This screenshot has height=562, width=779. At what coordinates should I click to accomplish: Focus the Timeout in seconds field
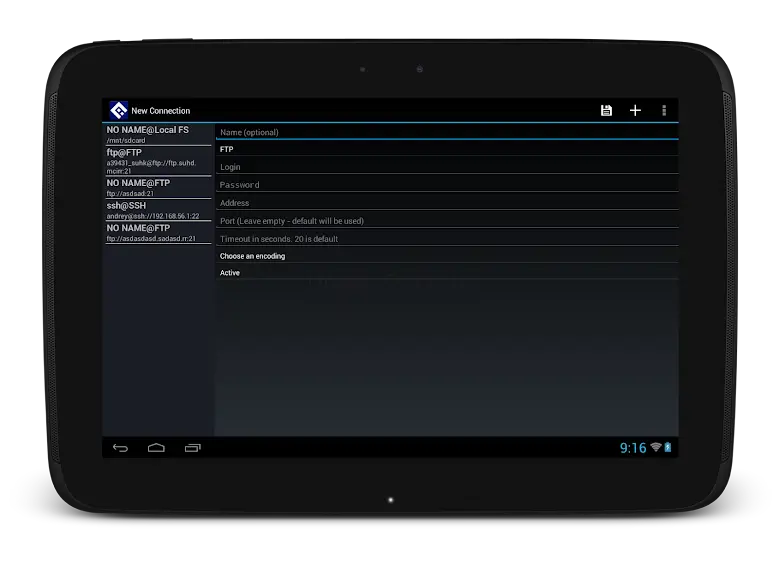click(447, 239)
